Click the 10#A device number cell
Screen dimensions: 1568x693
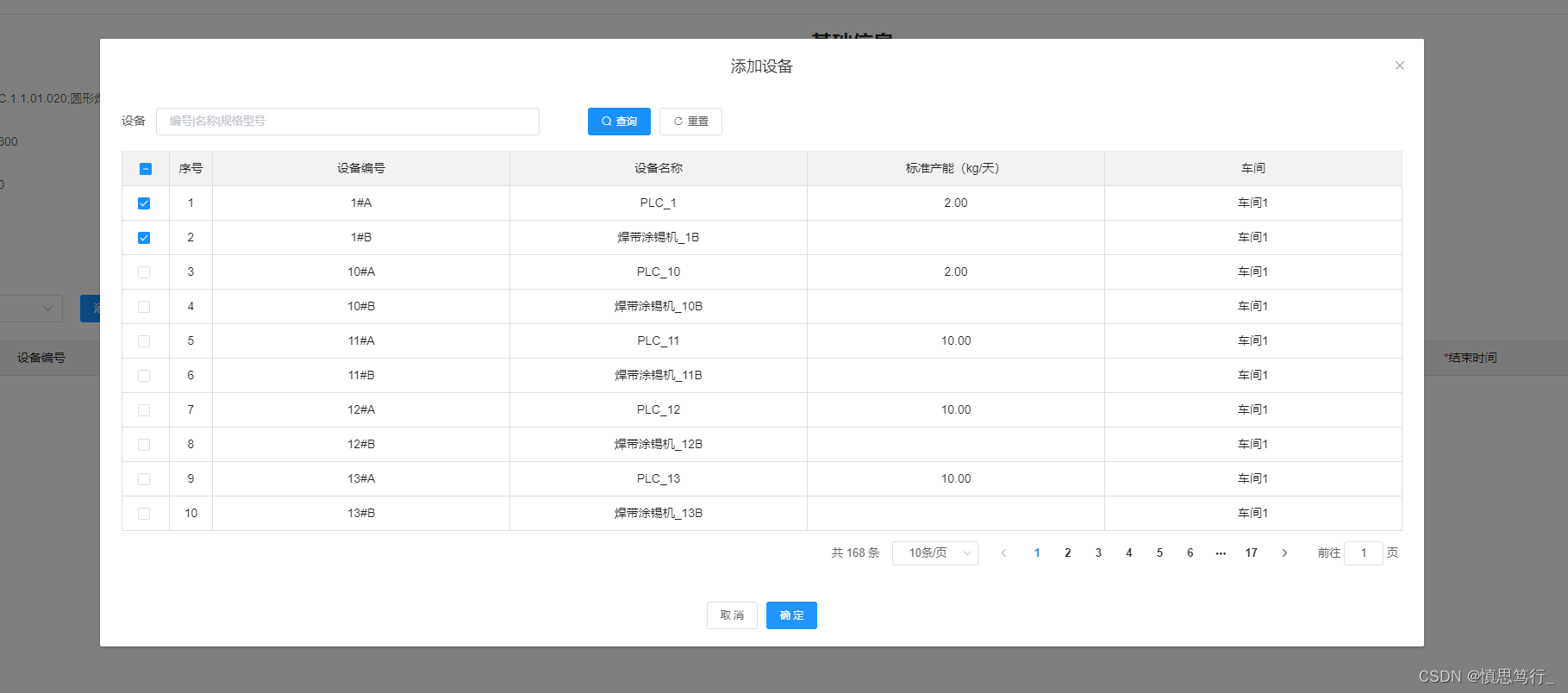point(361,272)
